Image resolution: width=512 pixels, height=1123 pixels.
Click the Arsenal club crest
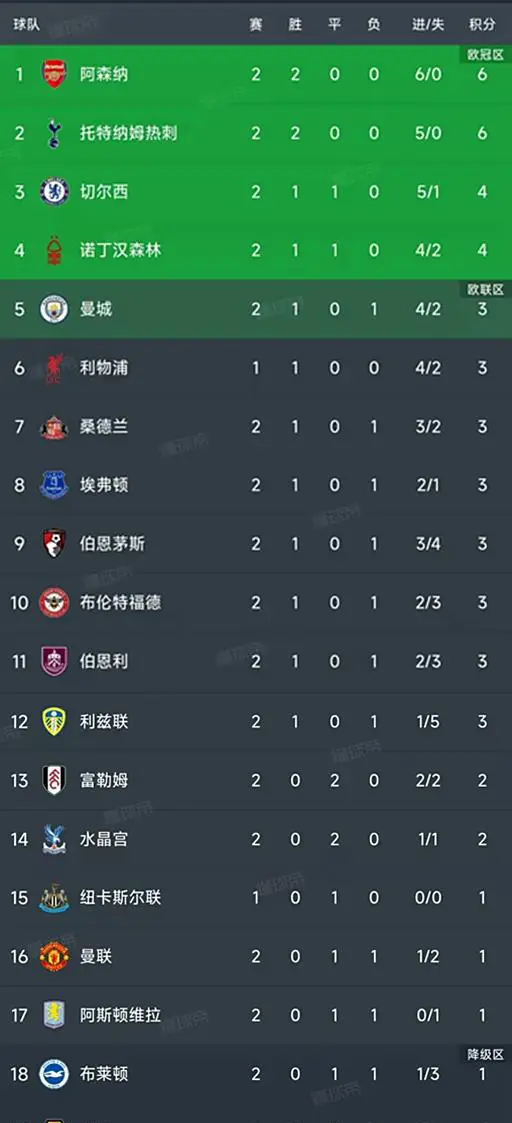point(54,74)
